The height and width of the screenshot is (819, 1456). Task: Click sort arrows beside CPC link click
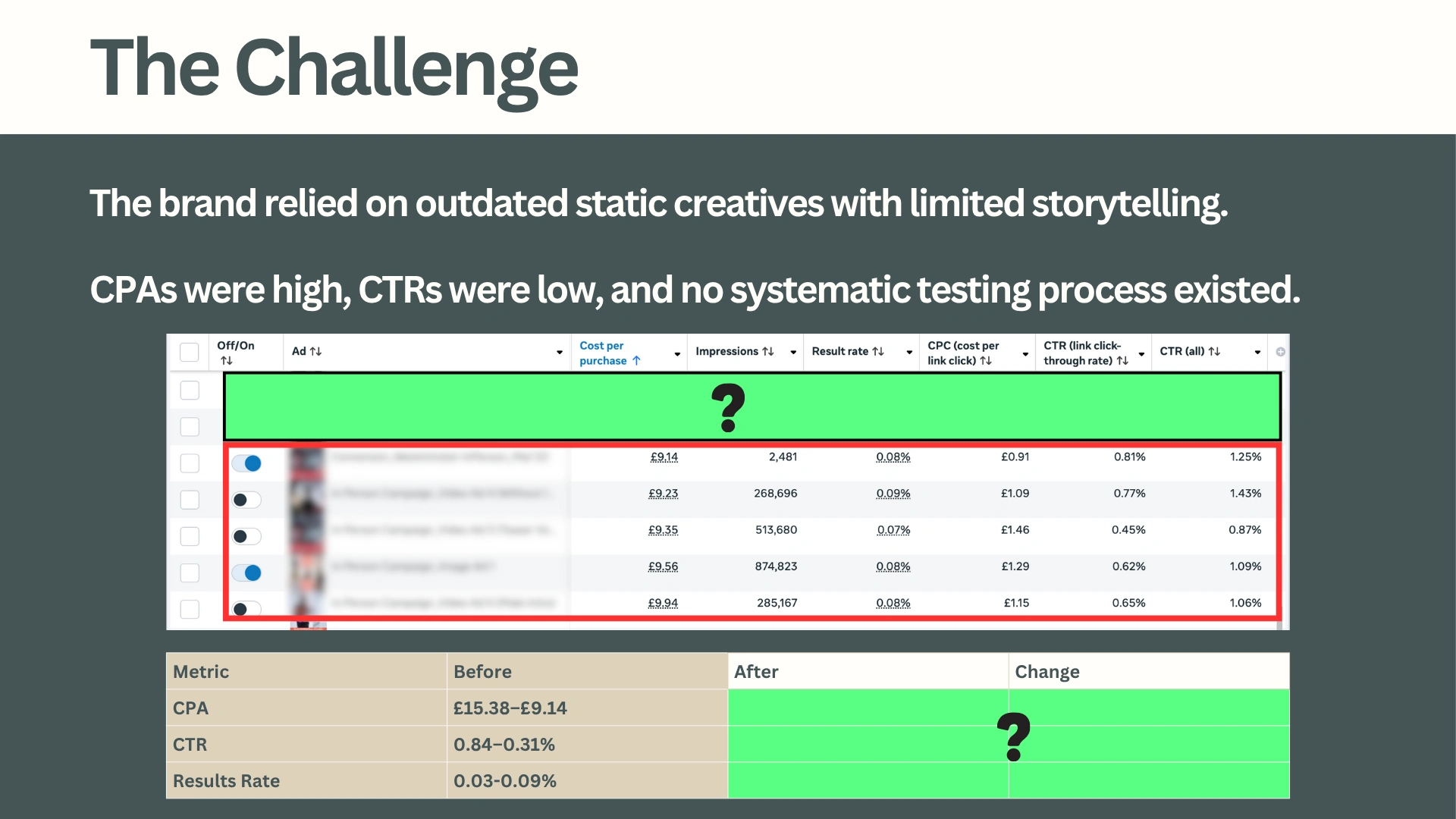986,361
